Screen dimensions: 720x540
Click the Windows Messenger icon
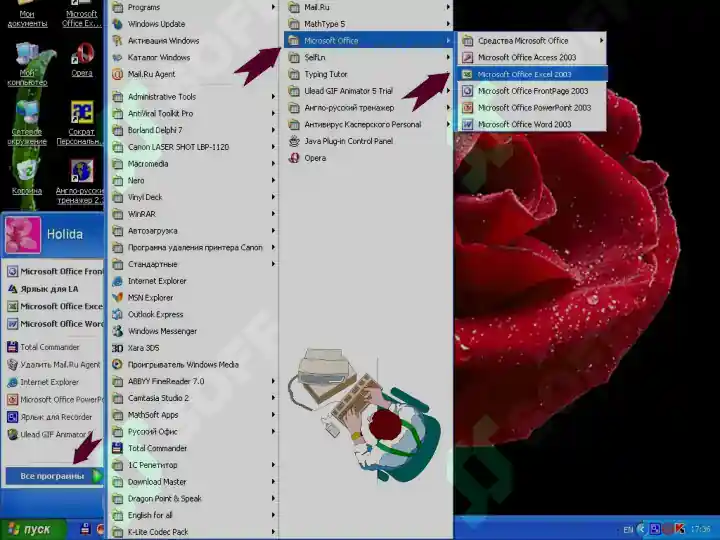tap(118, 331)
